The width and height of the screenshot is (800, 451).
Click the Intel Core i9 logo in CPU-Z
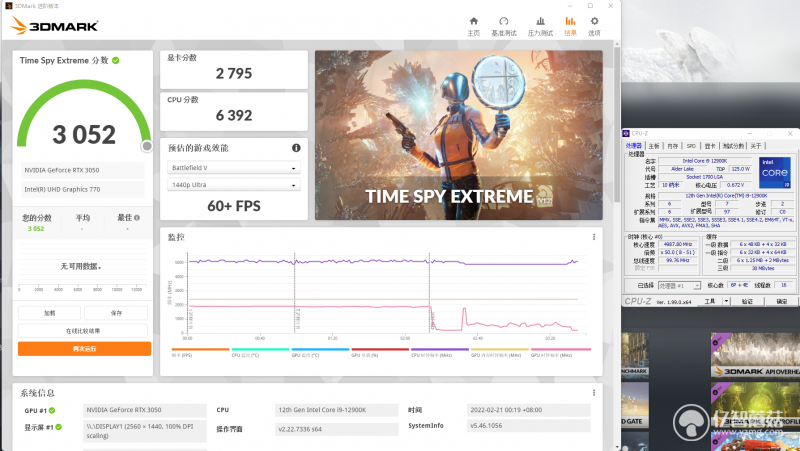775,172
